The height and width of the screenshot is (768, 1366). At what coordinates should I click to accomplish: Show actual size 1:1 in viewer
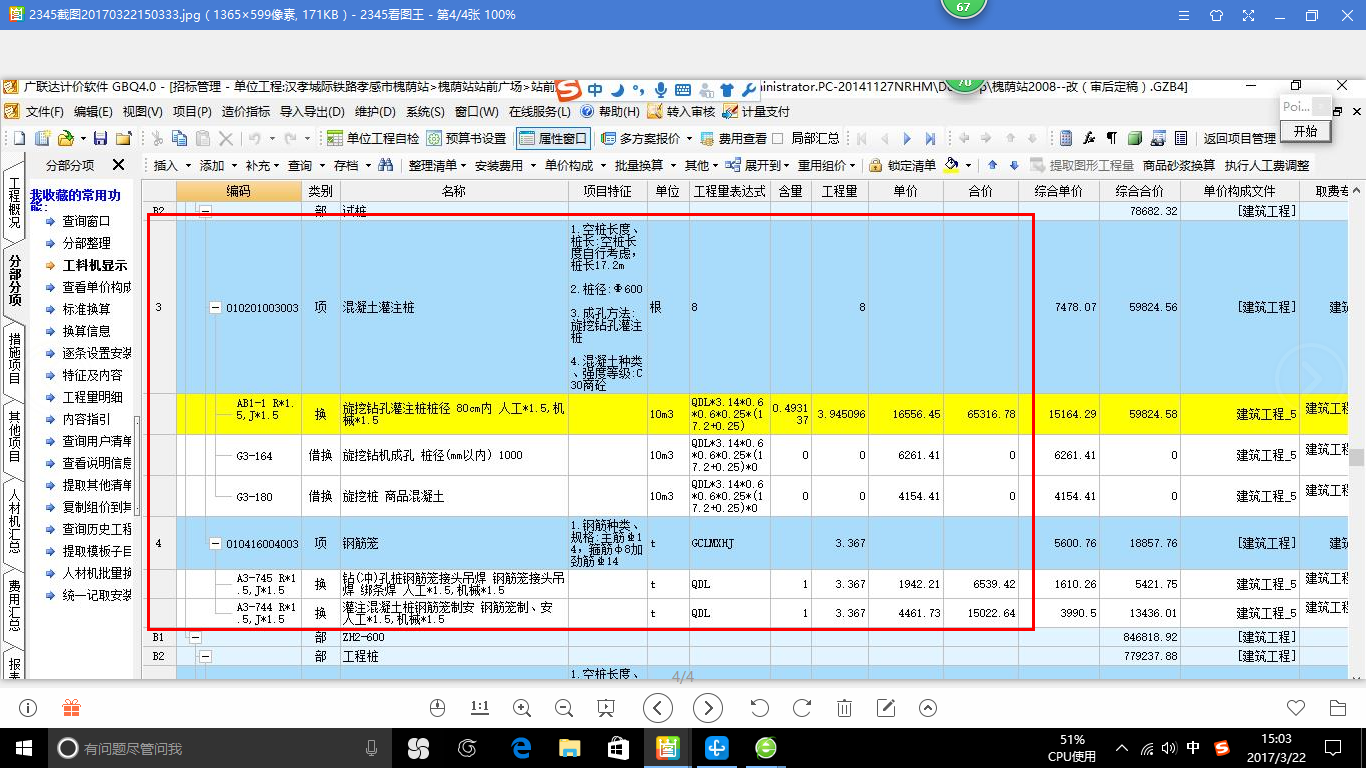pyautogui.click(x=479, y=708)
